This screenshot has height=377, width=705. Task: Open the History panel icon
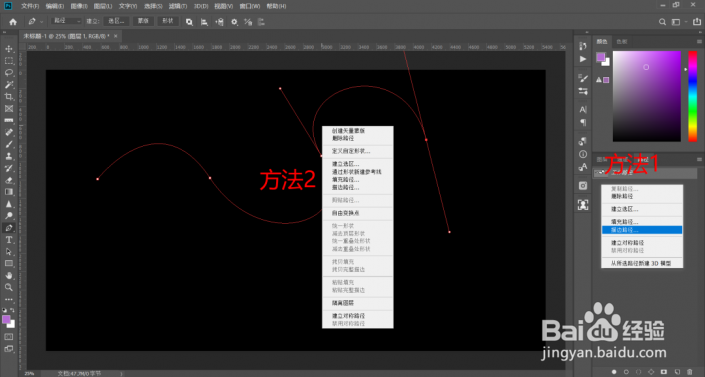pos(583,46)
